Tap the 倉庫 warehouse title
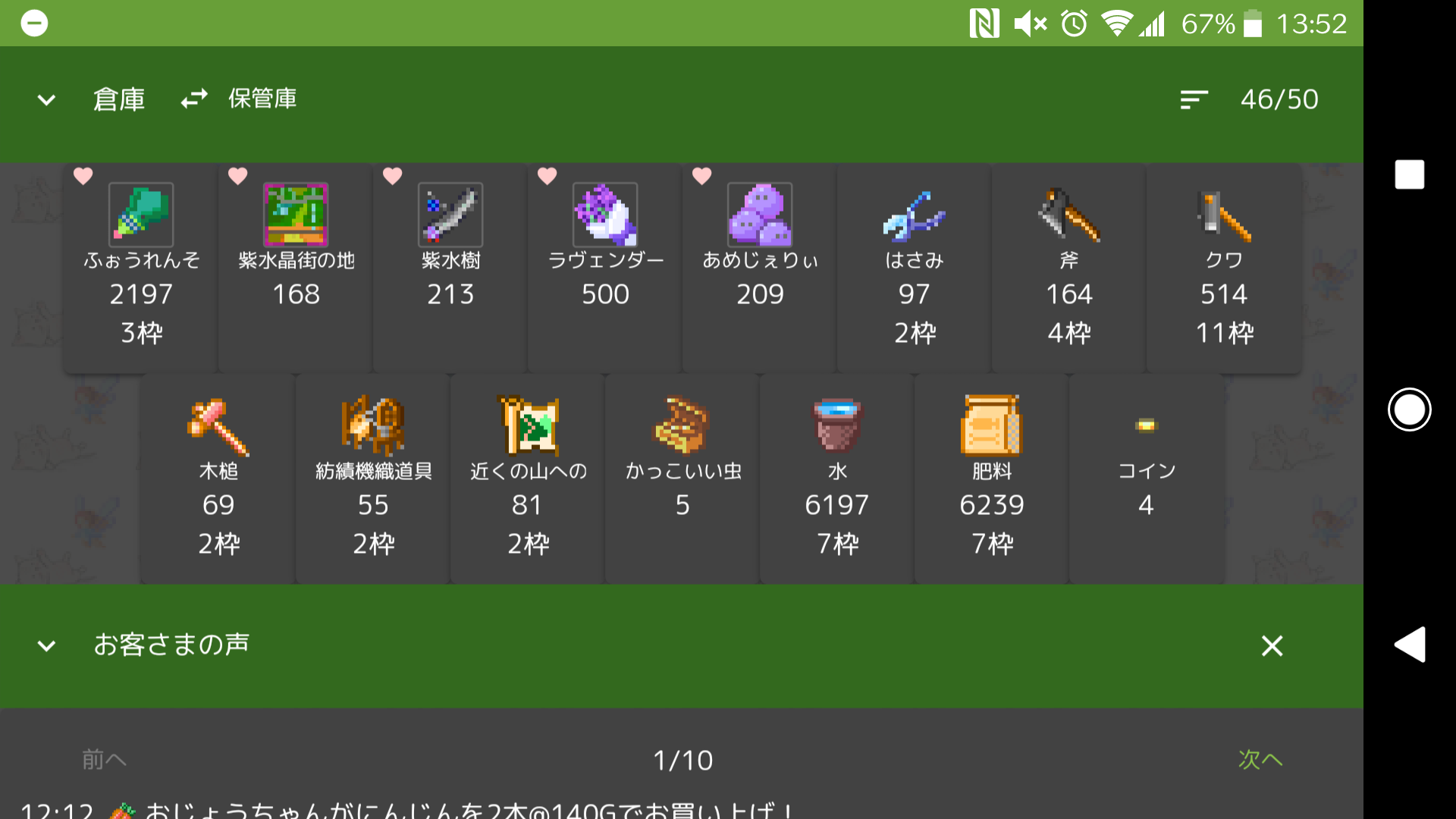 click(x=119, y=99)
